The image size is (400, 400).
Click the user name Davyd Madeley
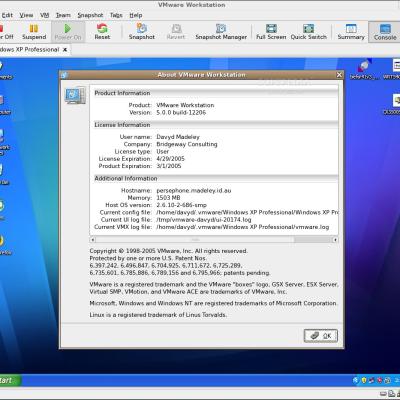[178, 137]
